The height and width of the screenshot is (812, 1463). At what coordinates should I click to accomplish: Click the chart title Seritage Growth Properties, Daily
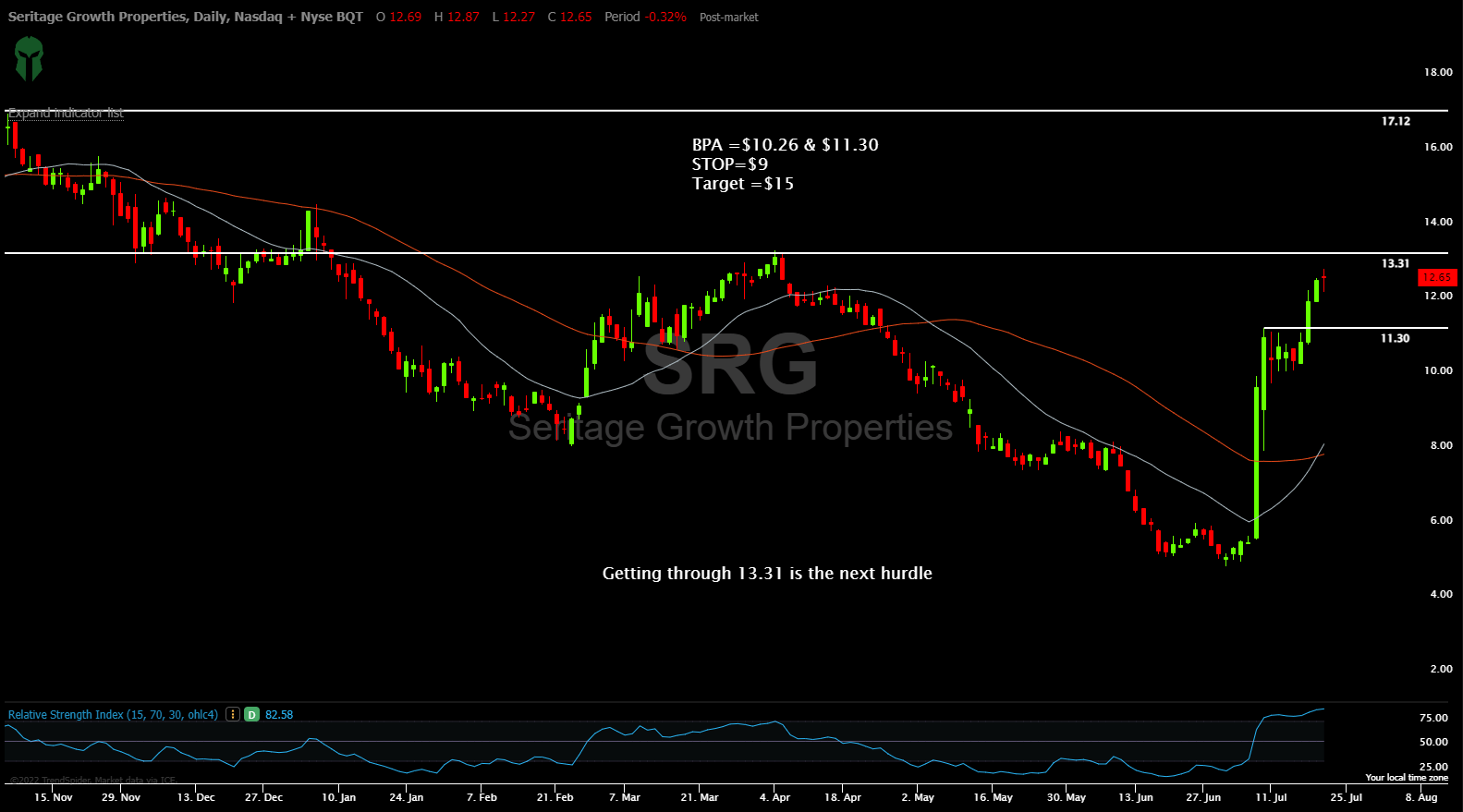[x=185, y=17]
